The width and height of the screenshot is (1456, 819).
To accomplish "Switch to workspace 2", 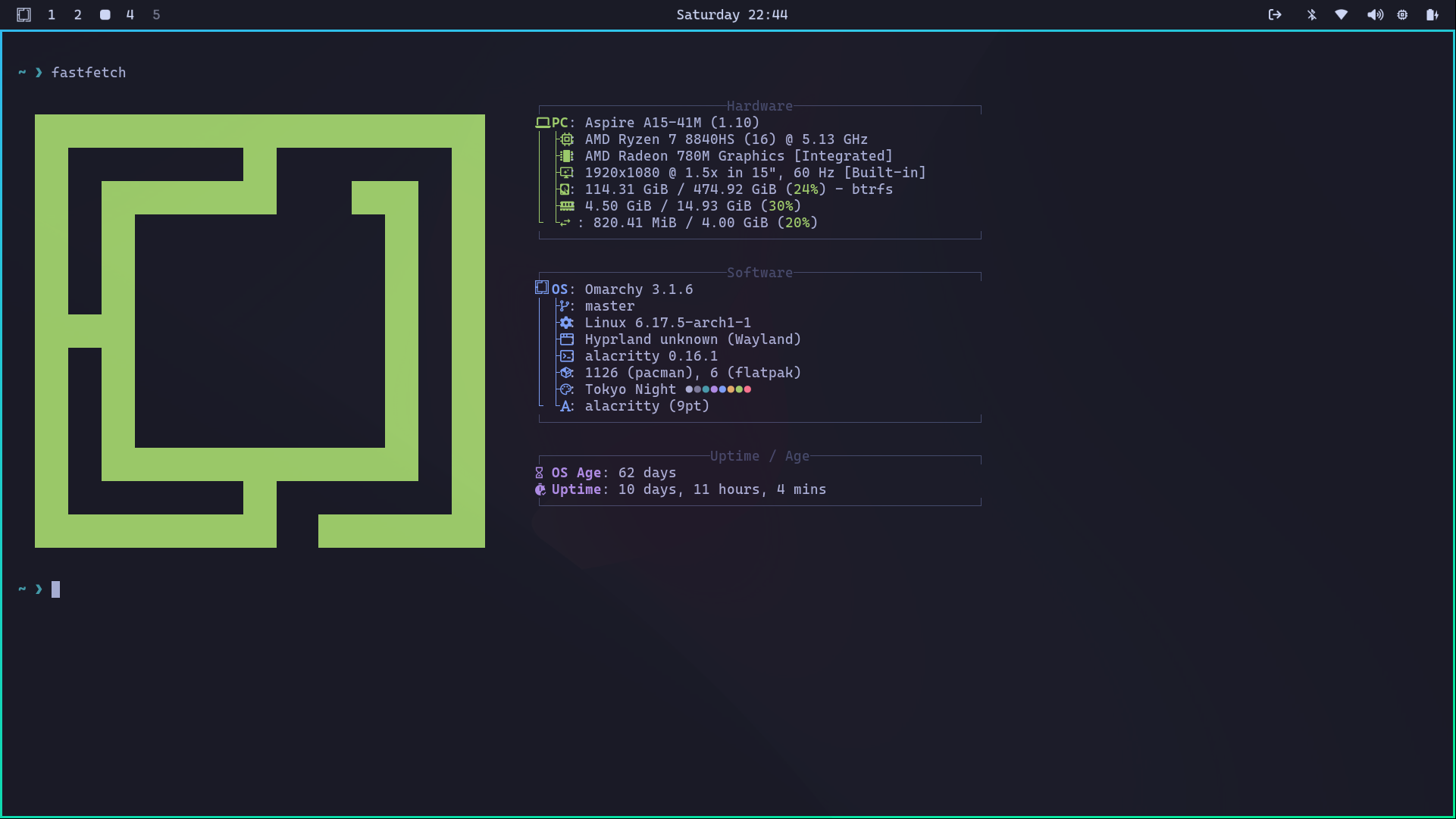I will pos(78,14).
